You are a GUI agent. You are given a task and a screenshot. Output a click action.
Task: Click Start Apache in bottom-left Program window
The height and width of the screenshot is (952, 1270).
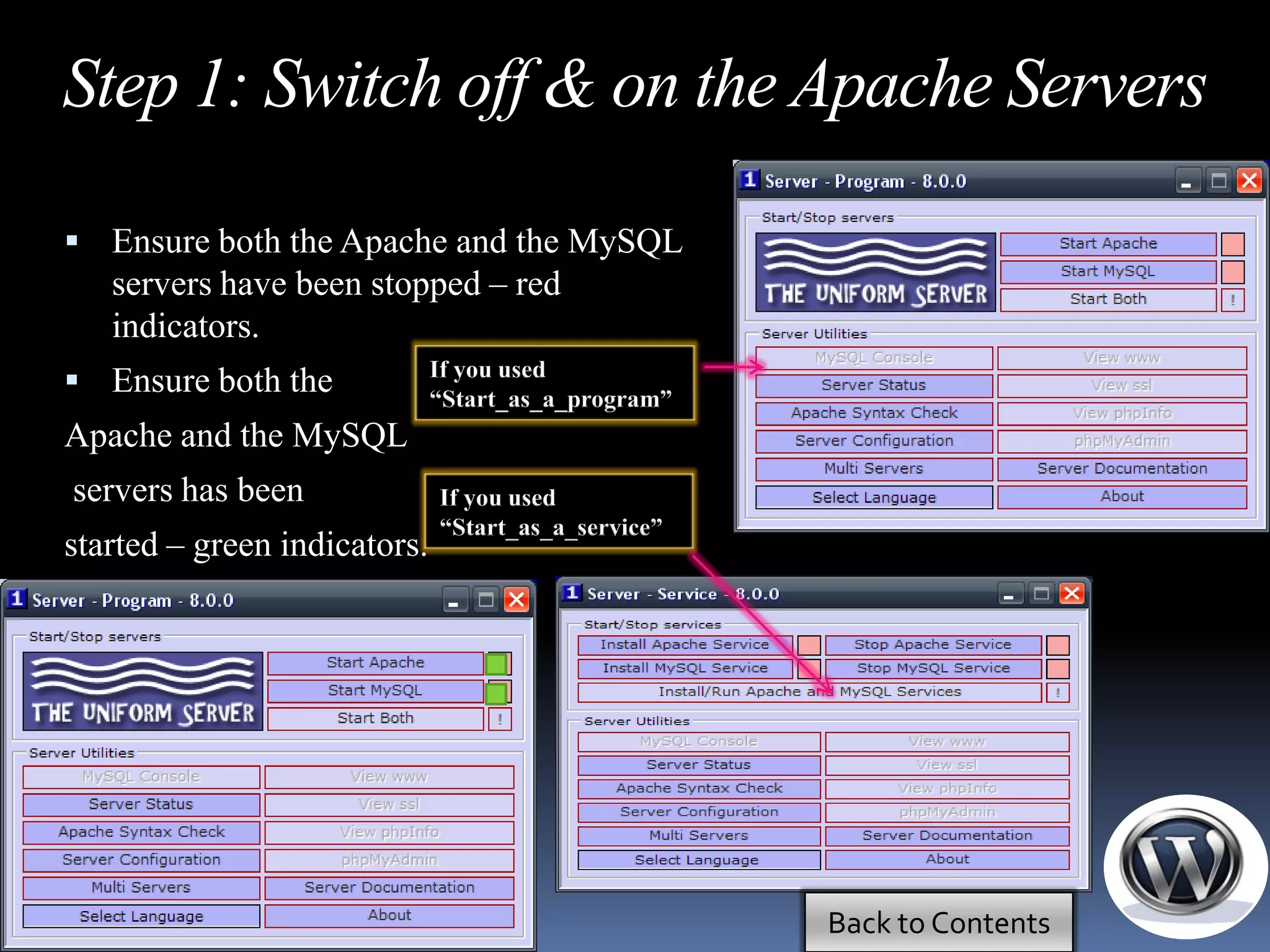(375, 663)
